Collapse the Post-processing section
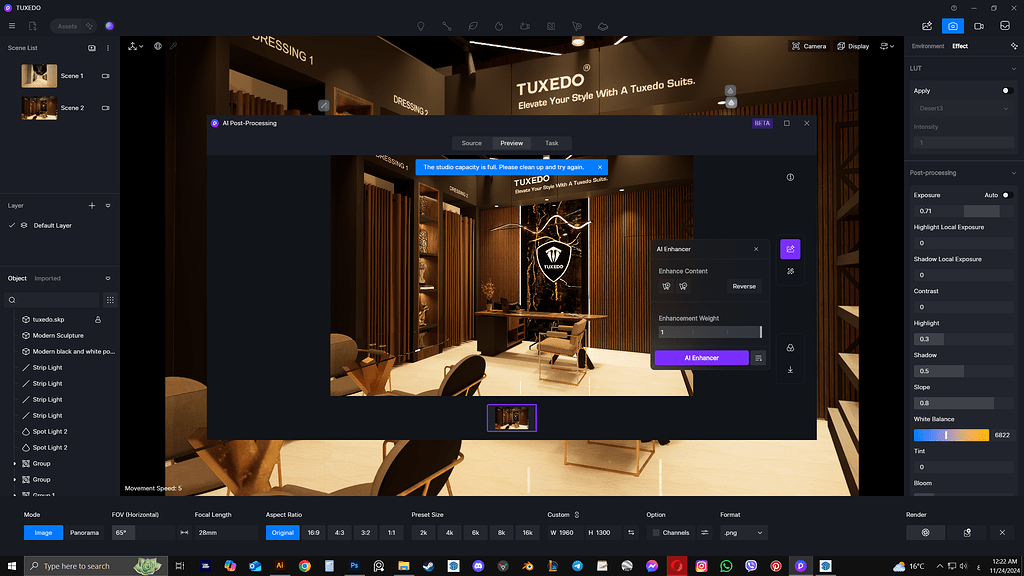 click(x=1014, y=173)
